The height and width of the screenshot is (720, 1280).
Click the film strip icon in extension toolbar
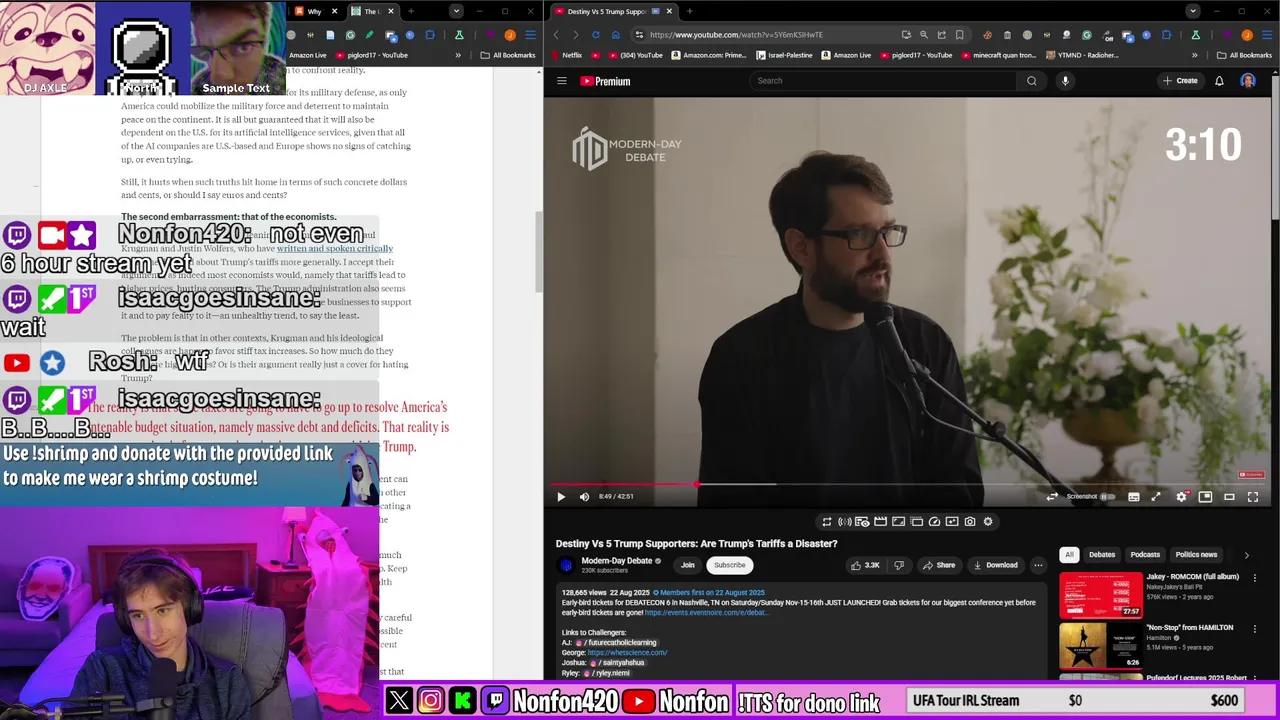880,522
